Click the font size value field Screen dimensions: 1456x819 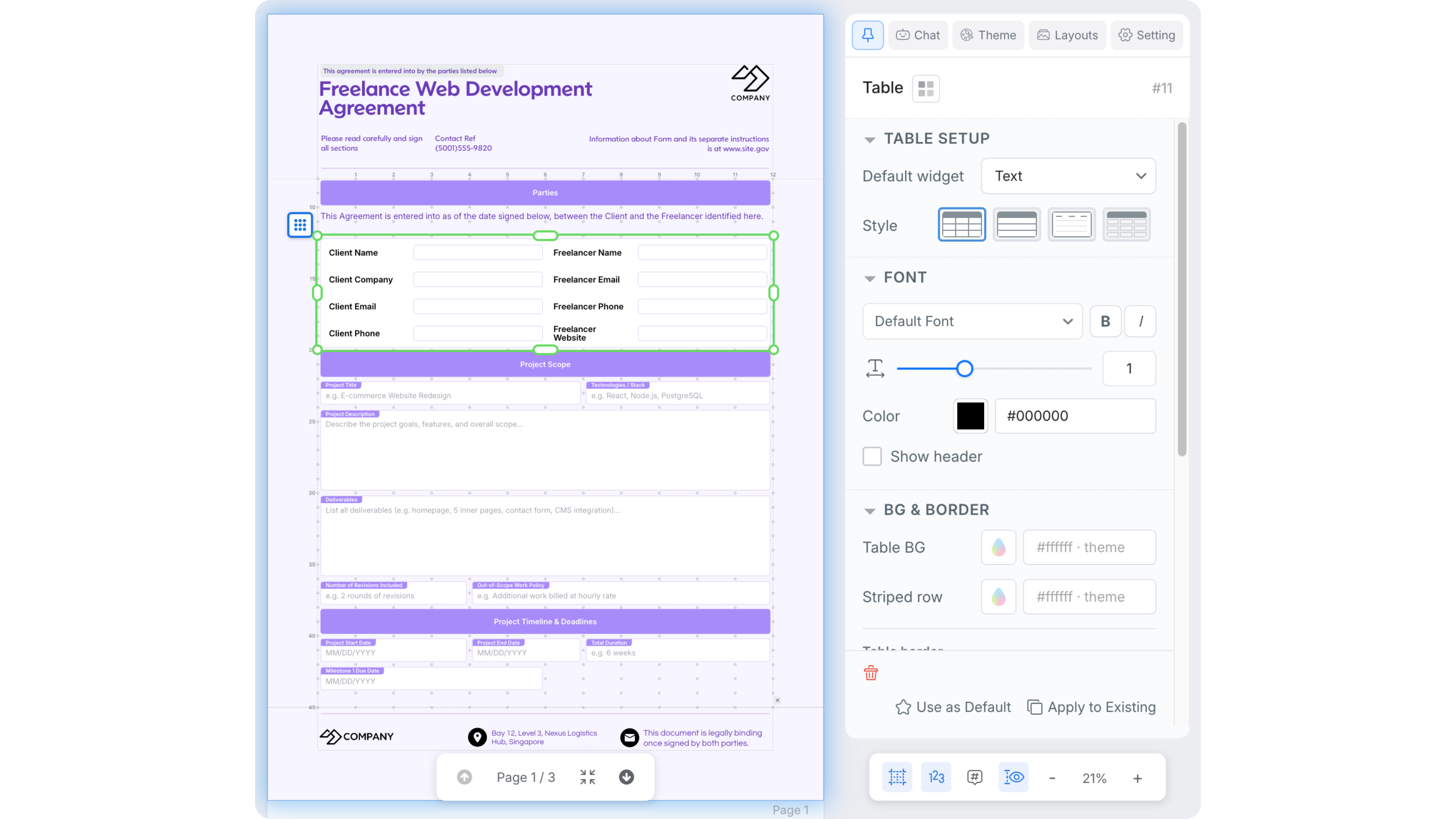point(1129,369)
